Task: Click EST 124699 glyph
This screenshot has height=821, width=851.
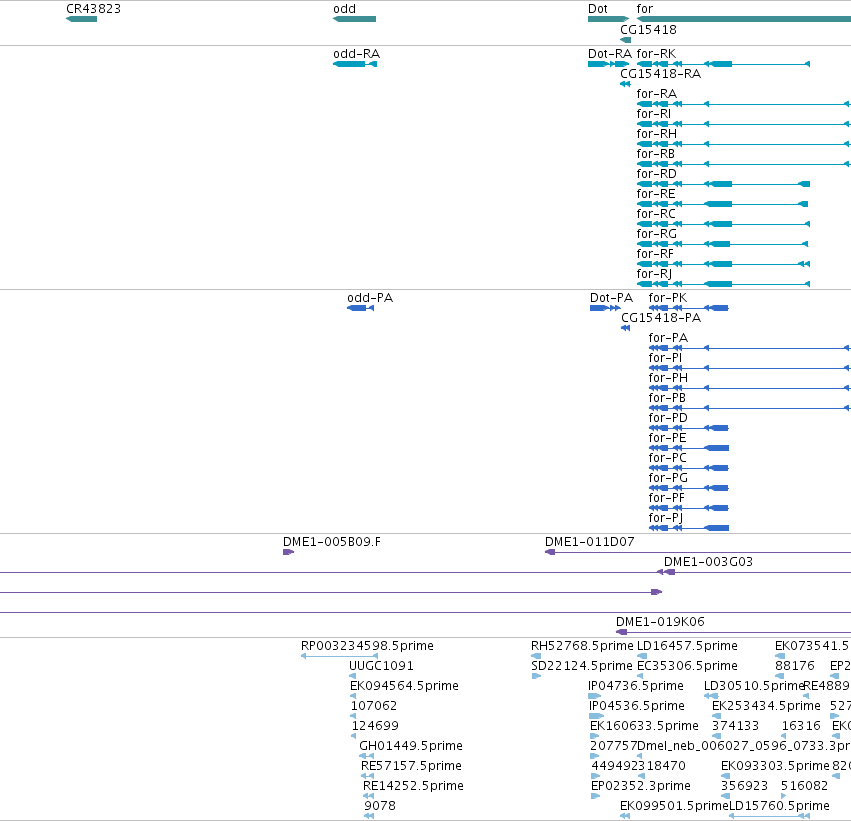Action: point(354,736)
